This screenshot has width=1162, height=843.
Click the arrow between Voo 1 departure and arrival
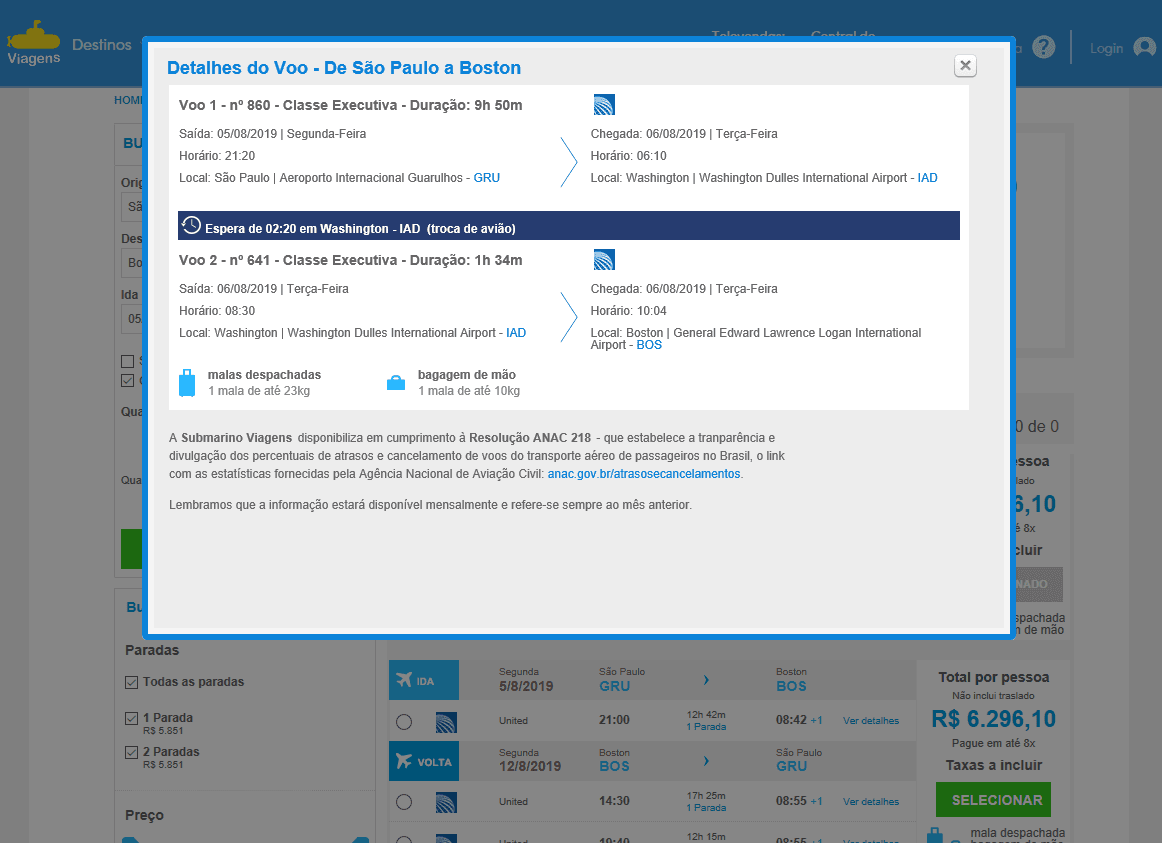click(x=568, y=161)
